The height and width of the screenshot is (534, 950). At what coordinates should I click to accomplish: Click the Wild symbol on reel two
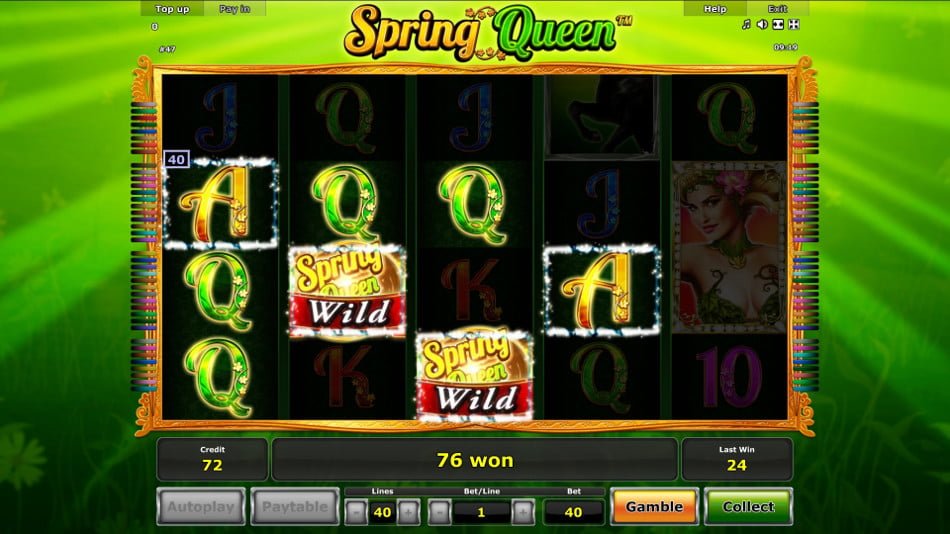coord(347,291)
